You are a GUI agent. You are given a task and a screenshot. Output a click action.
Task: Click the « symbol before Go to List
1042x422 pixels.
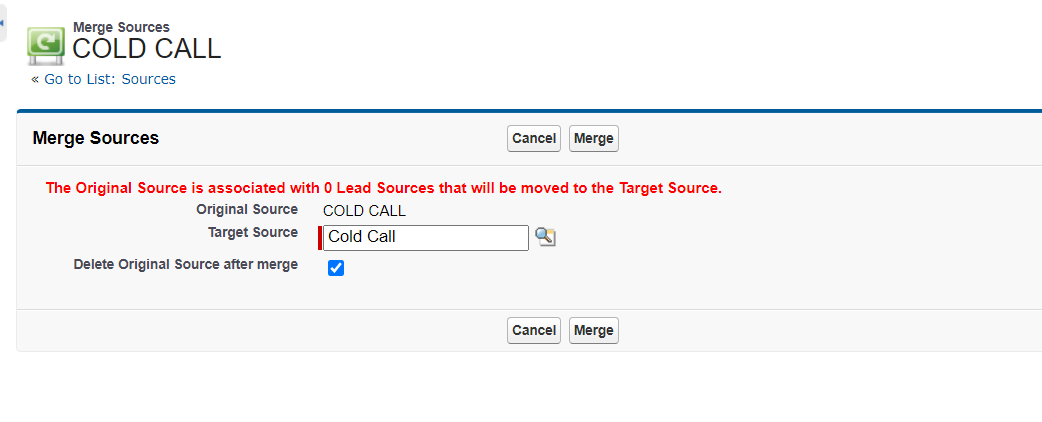pos(35,80)
